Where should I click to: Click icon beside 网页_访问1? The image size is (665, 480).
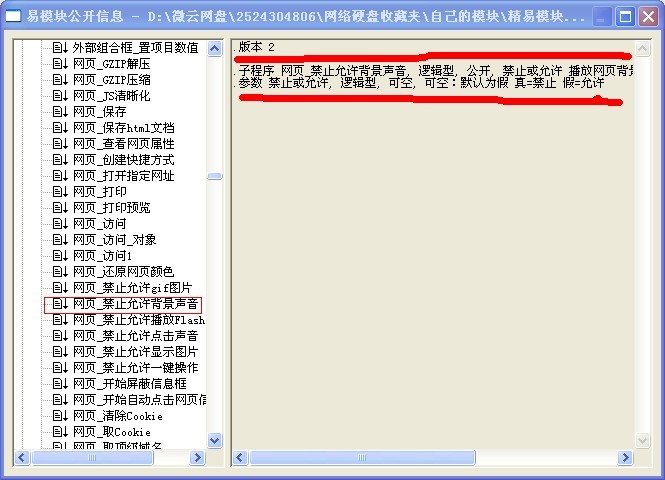(x=60, y=256)
